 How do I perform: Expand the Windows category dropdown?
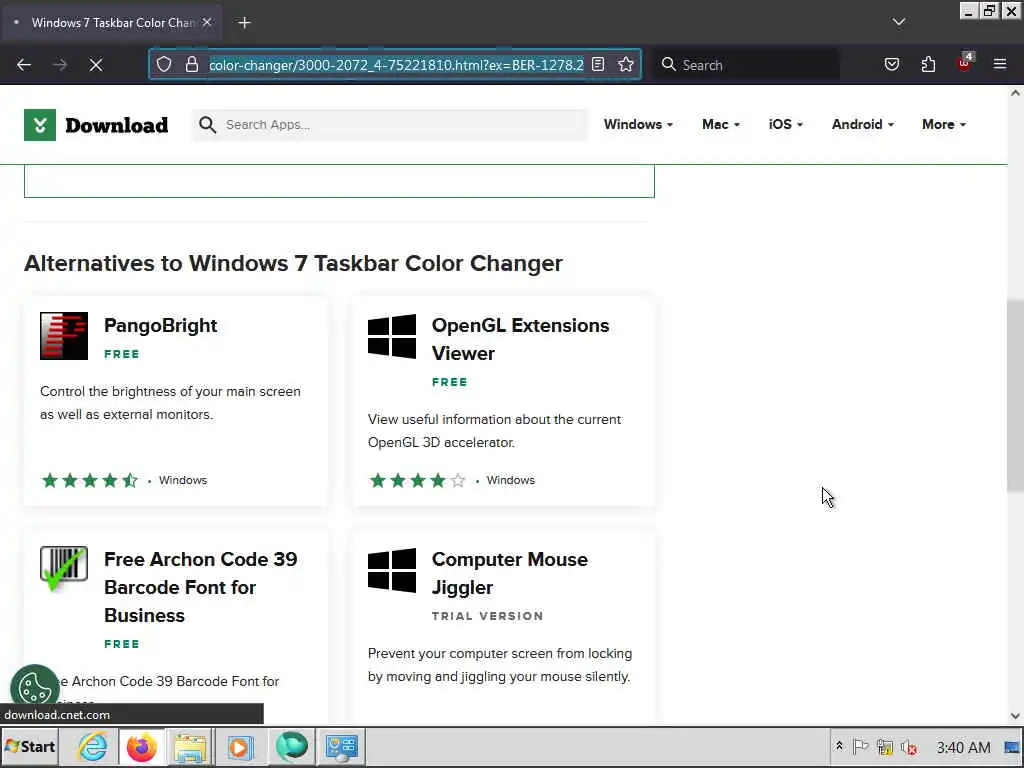638,125
